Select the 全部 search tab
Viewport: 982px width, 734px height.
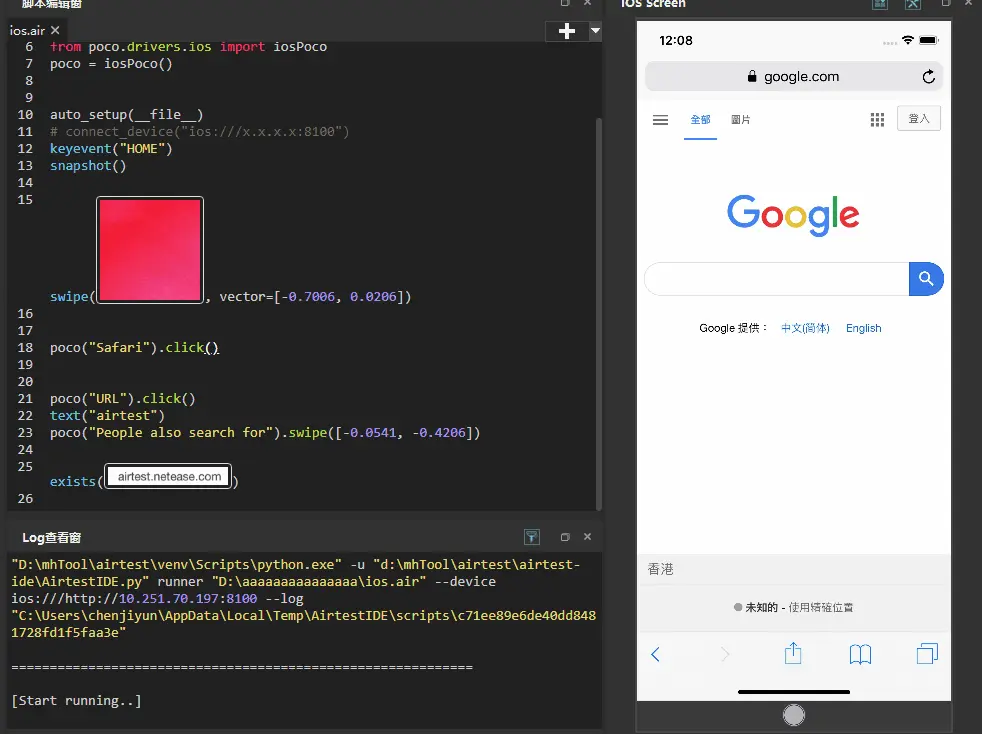pyautogui.click(x=700, y=120)
